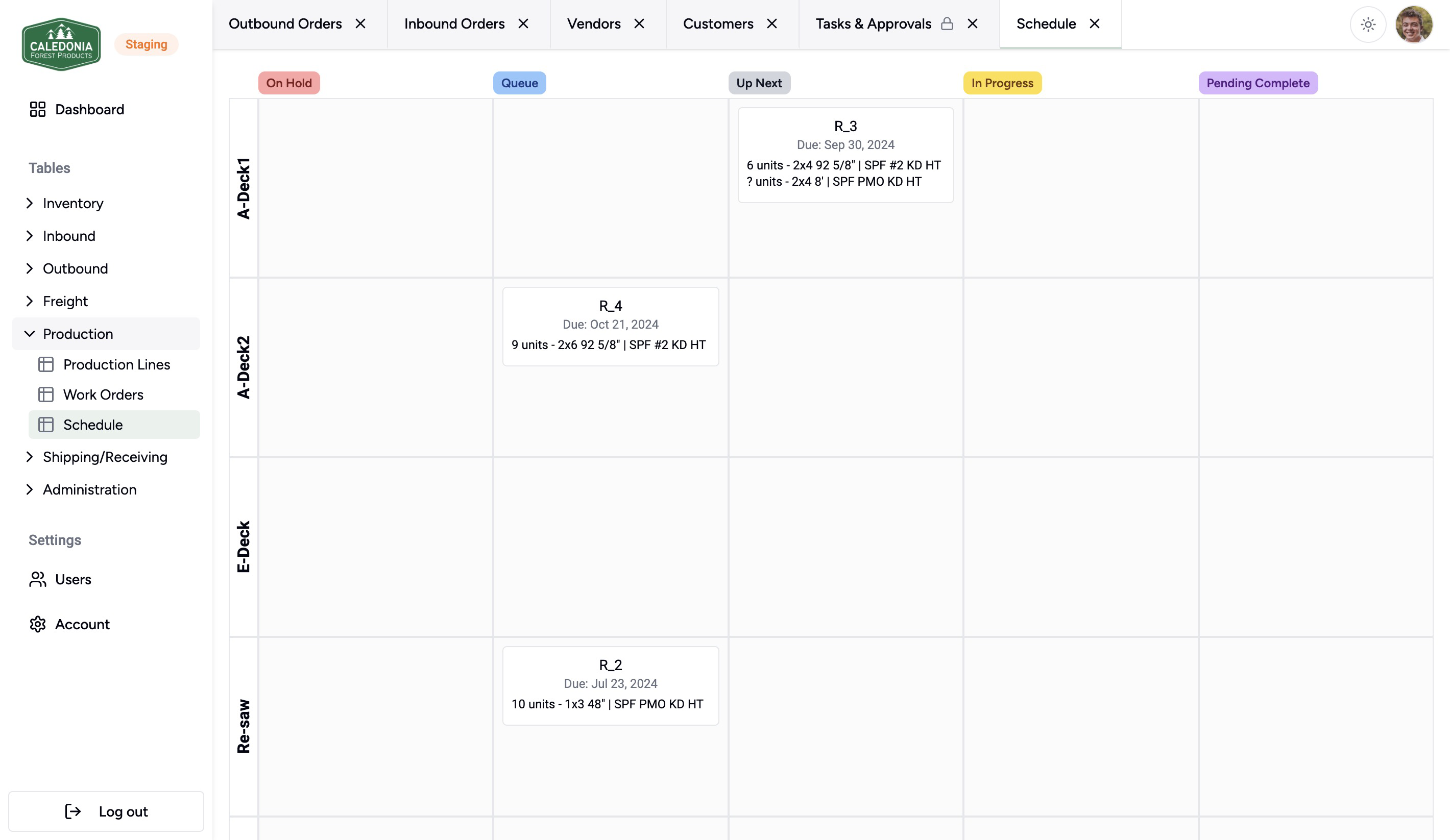Click the Production Lines table icon

tap(46, 364)
